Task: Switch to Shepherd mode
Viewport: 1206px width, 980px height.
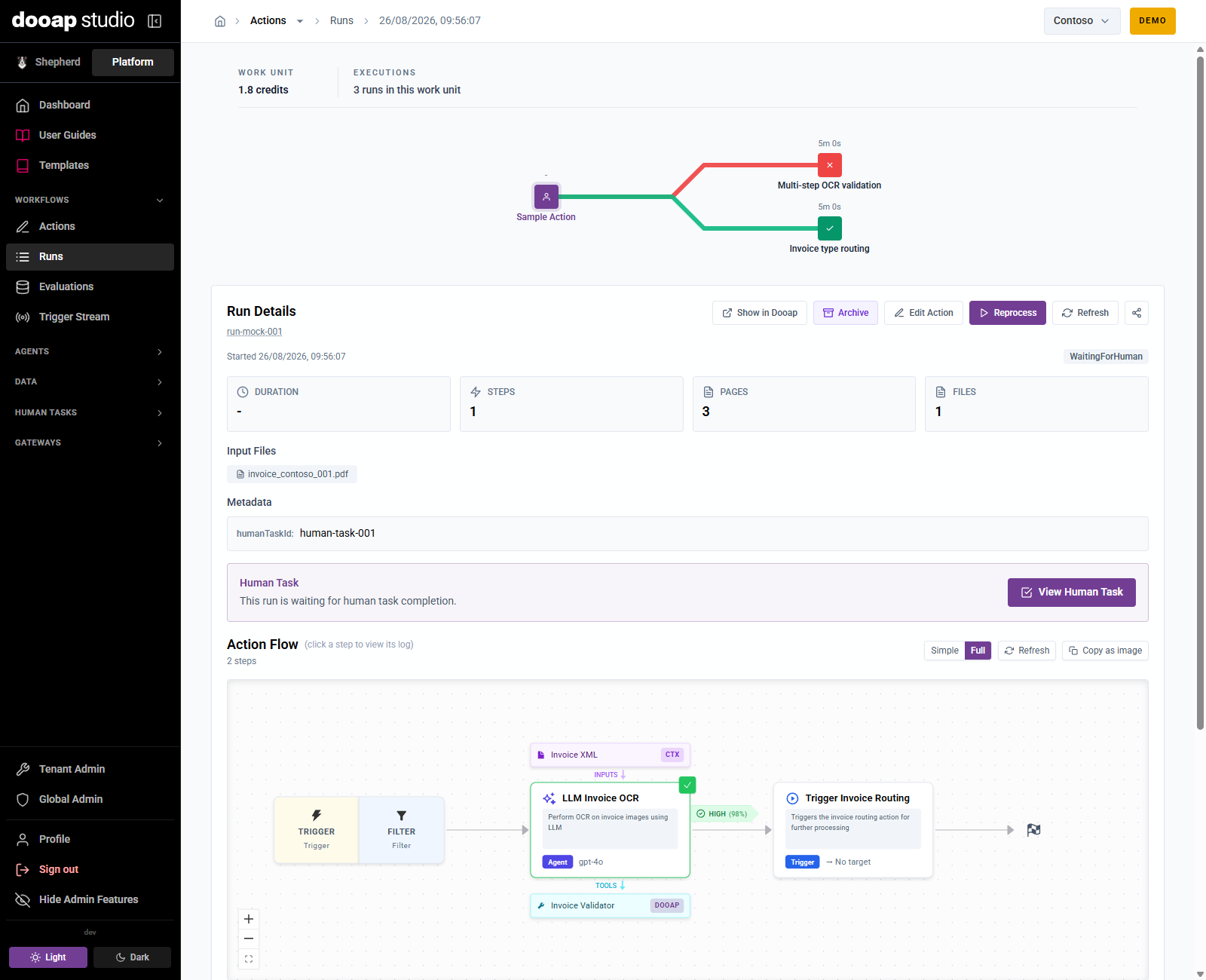Action: click(49, 62)
